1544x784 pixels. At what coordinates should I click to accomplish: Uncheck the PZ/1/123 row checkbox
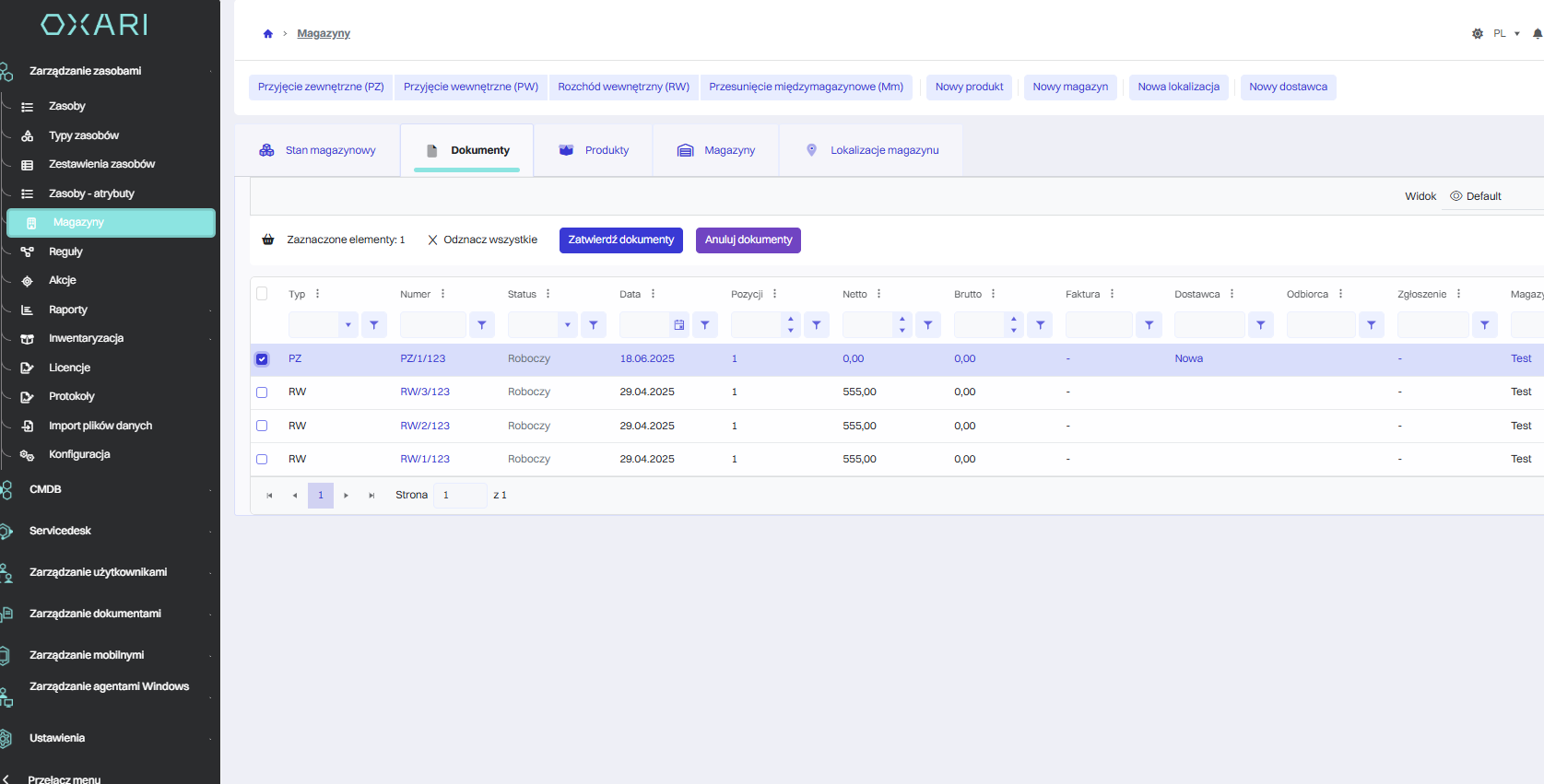coord(262,359)
